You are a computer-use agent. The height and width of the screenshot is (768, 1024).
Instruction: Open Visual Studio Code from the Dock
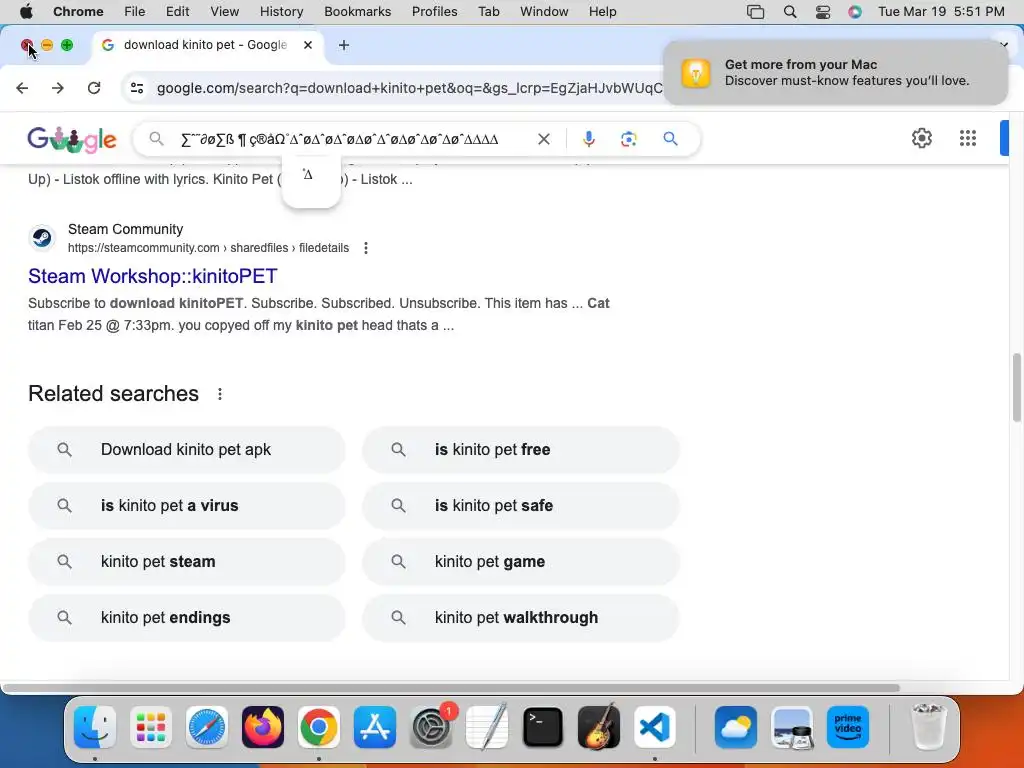(654, 727)
